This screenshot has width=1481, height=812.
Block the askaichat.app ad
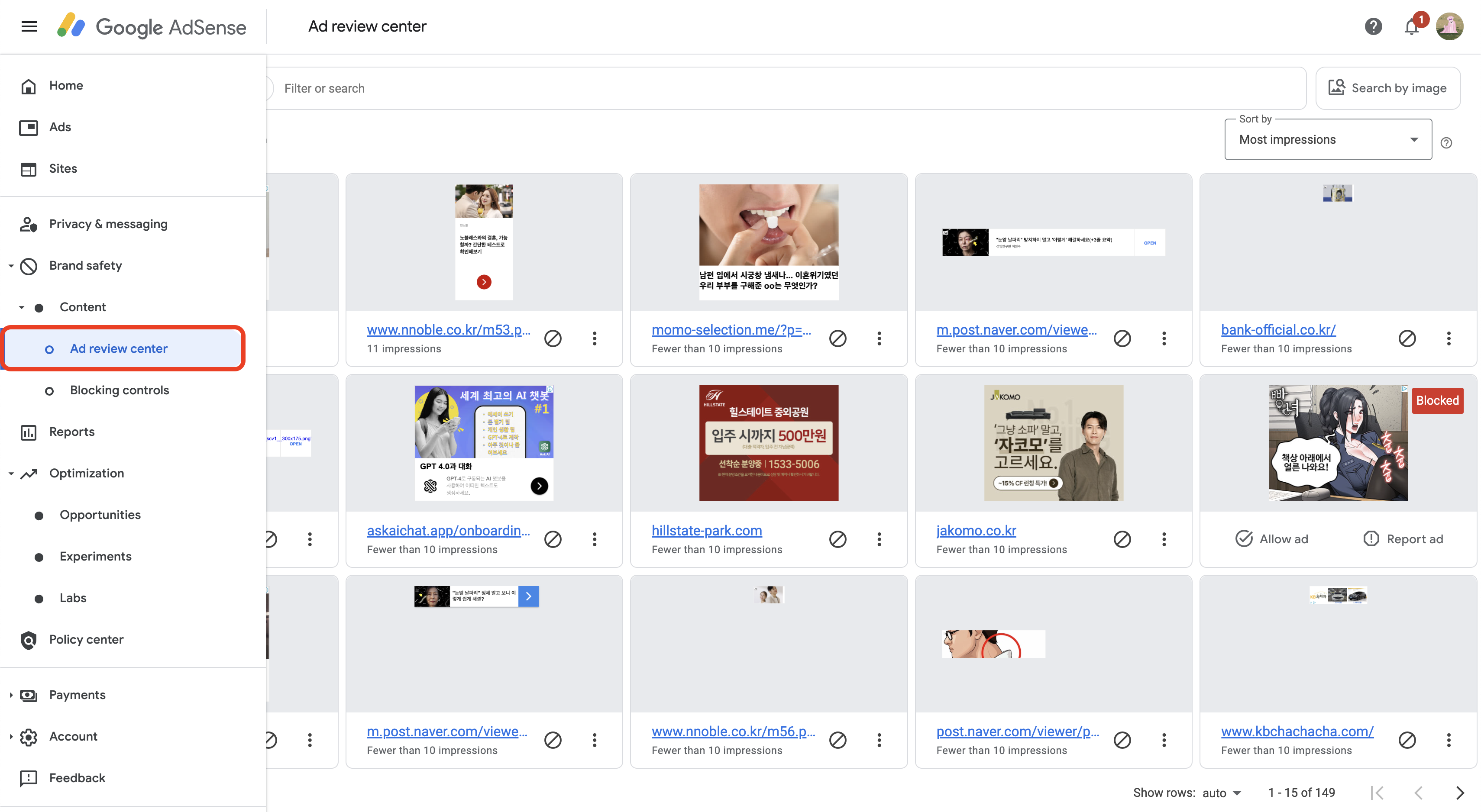pyautogui.click(x=553, y=539)
